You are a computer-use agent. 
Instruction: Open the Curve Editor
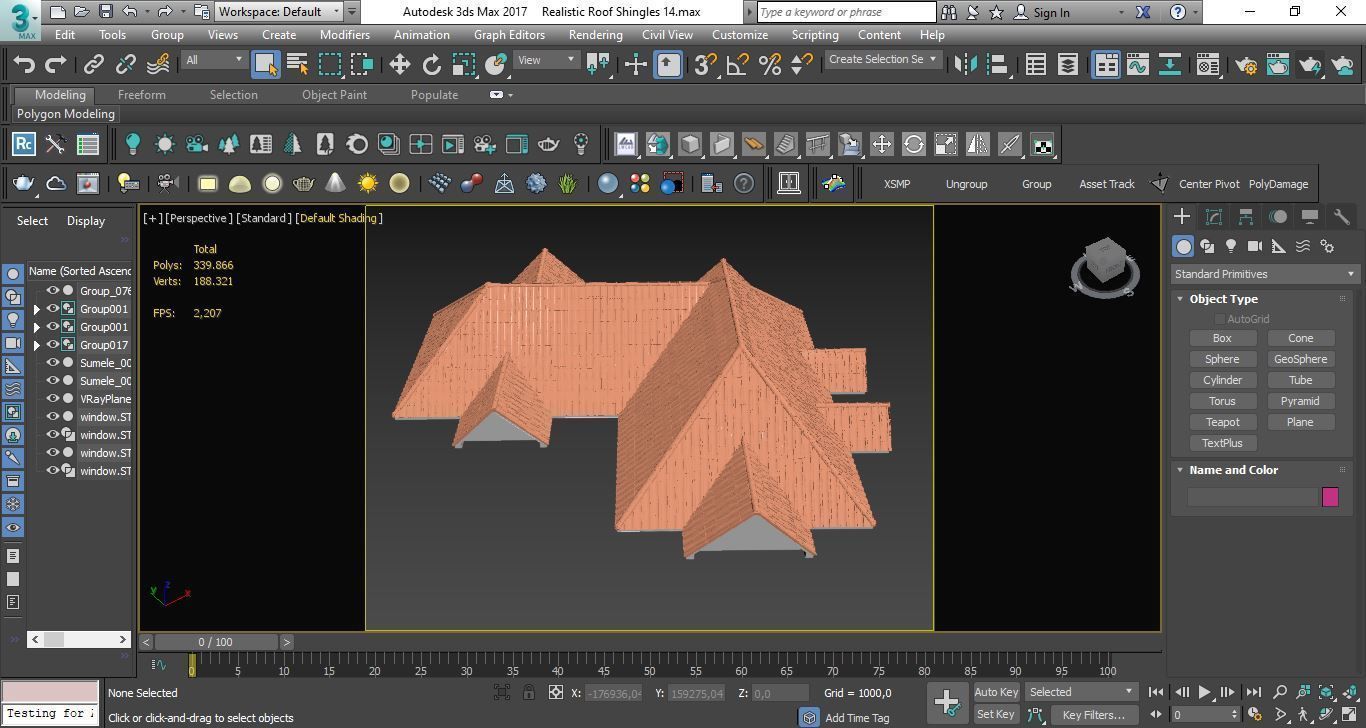pos(1138,65)
